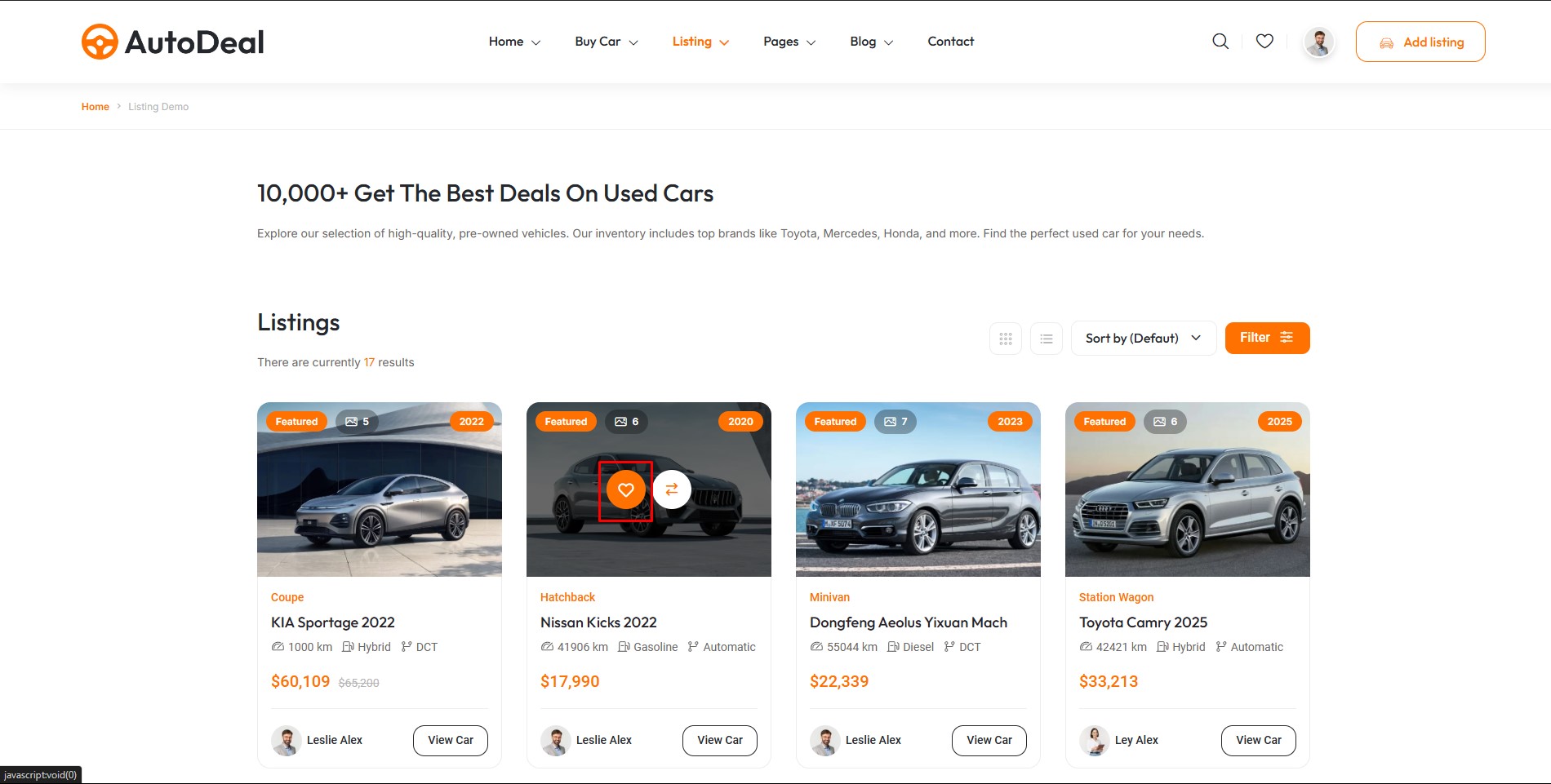The image size is (1551, 784).
Task: Click the 2023 year badge
Action: click(x=1010, y=422)
